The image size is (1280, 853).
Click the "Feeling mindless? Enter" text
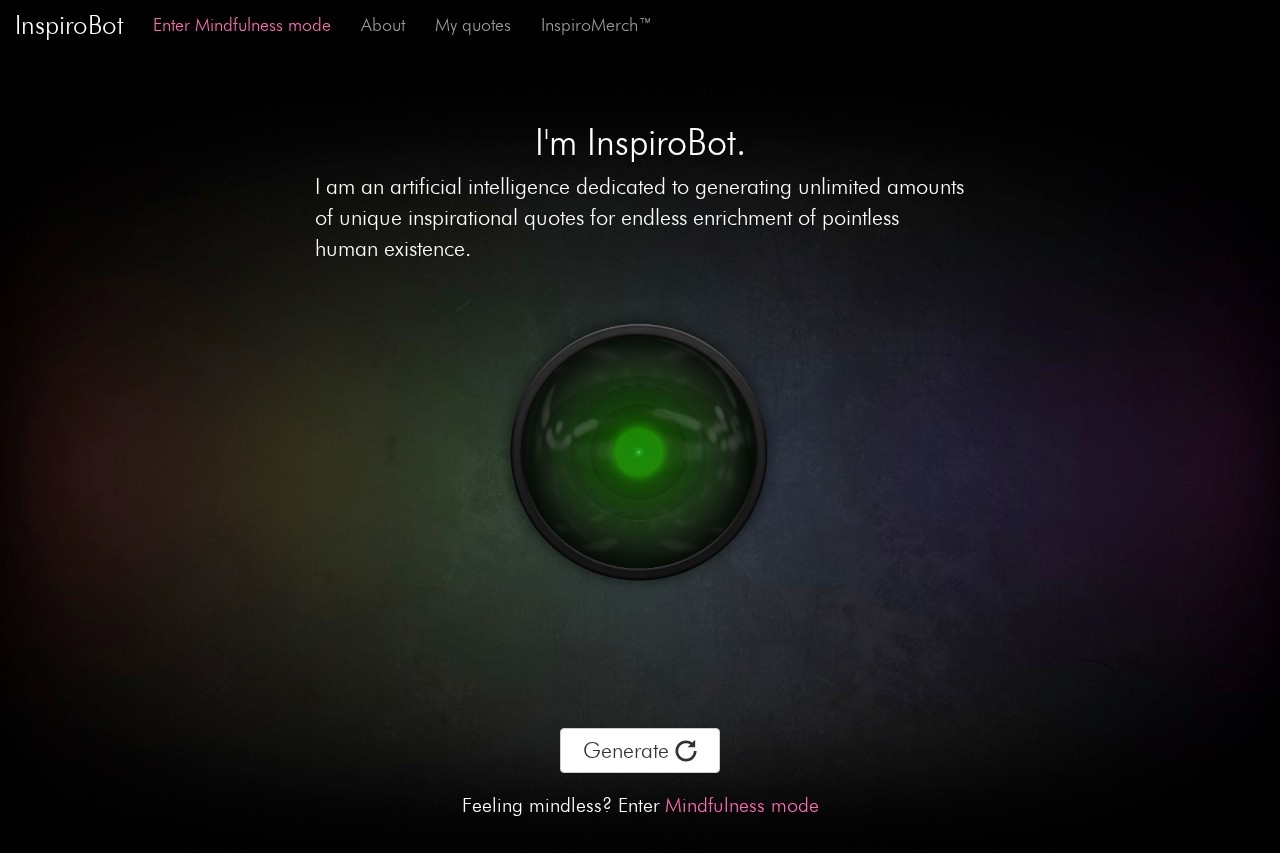coord(561,805)
